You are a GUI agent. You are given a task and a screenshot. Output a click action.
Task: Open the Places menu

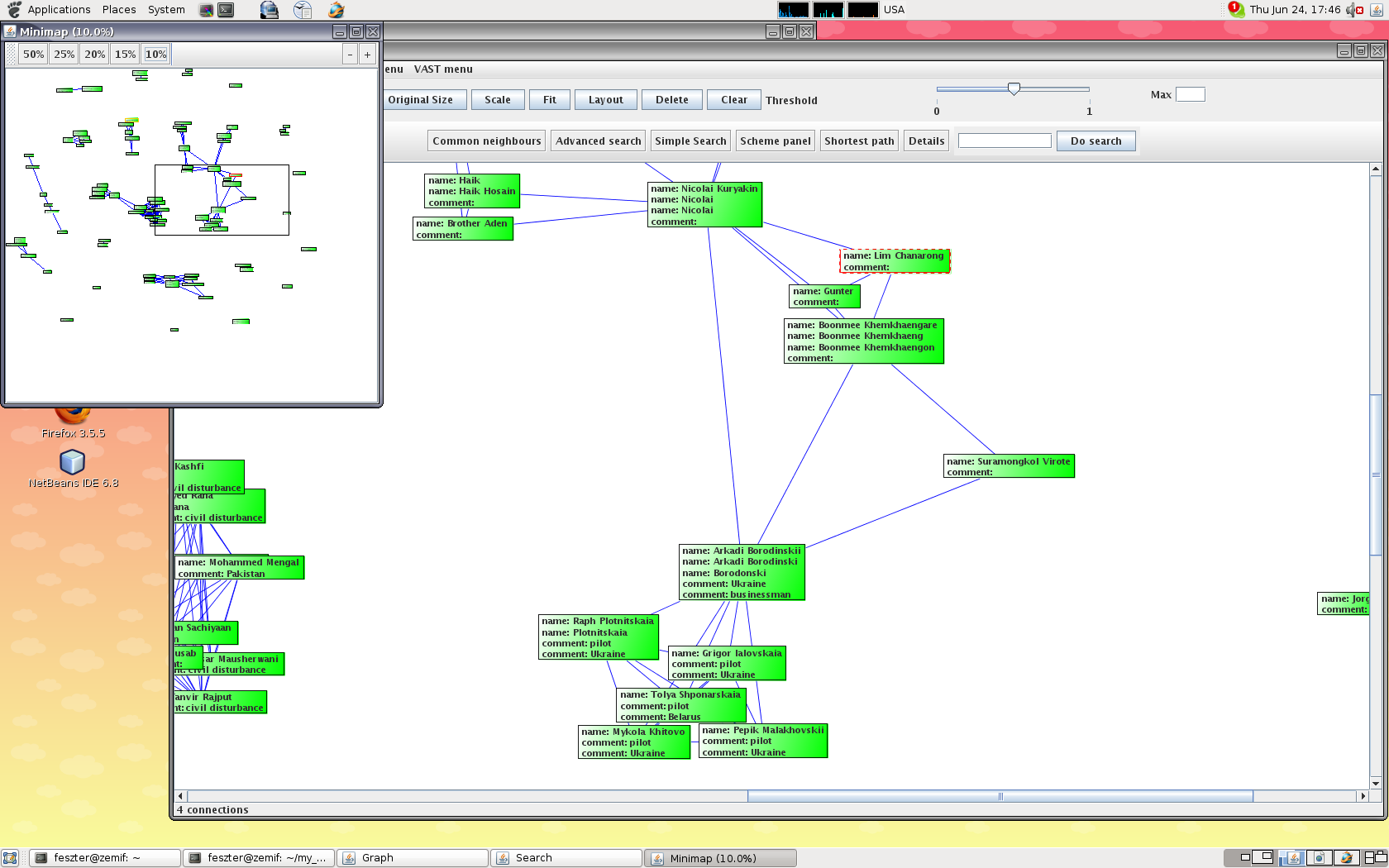pos(119,10)
